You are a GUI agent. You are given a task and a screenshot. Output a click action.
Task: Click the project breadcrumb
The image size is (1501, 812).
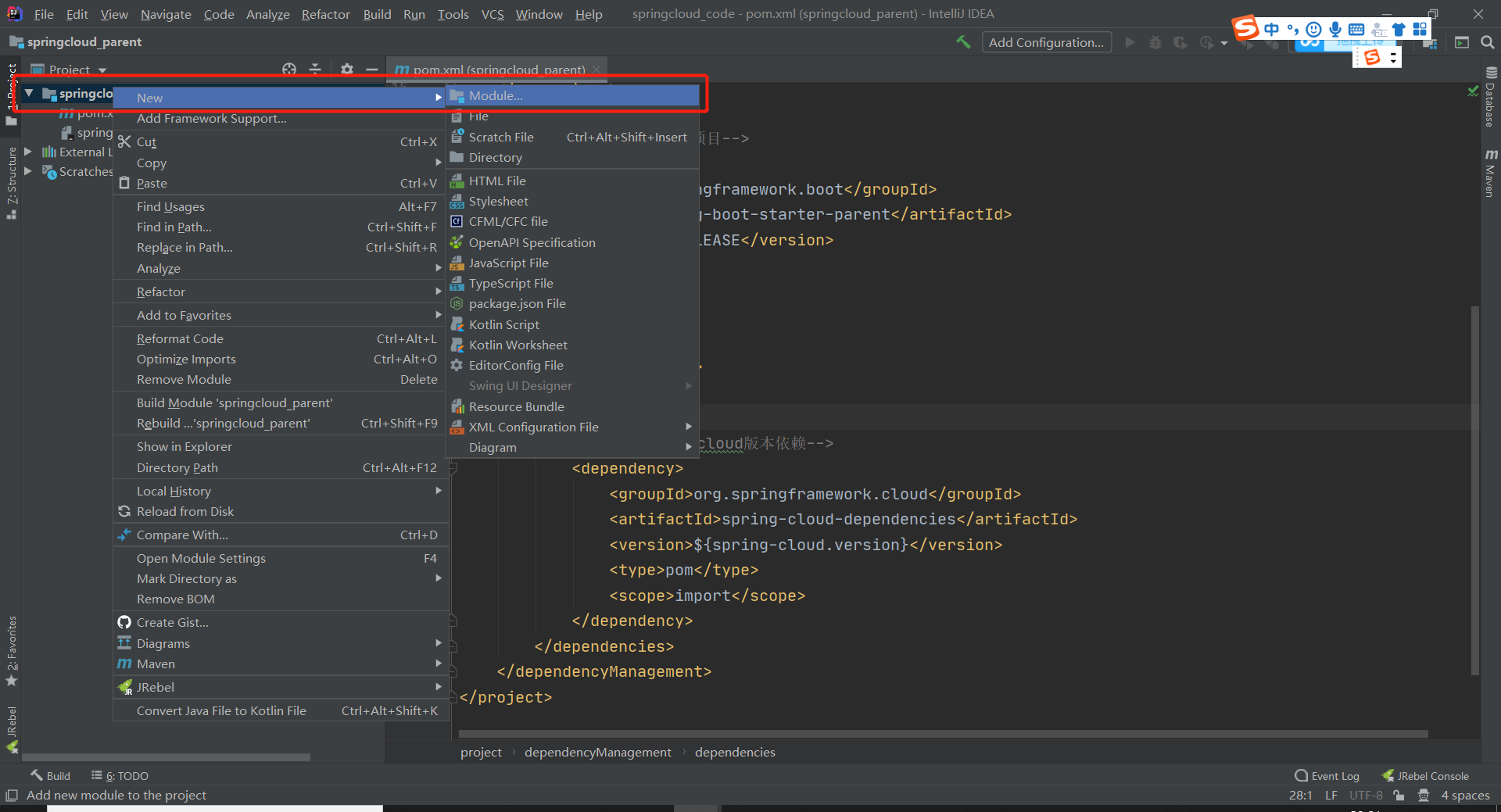click(481, 752)
